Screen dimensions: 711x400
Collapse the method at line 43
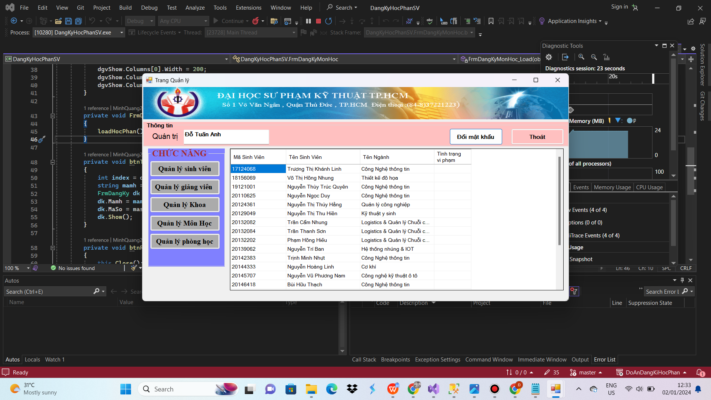pos(53,116)
